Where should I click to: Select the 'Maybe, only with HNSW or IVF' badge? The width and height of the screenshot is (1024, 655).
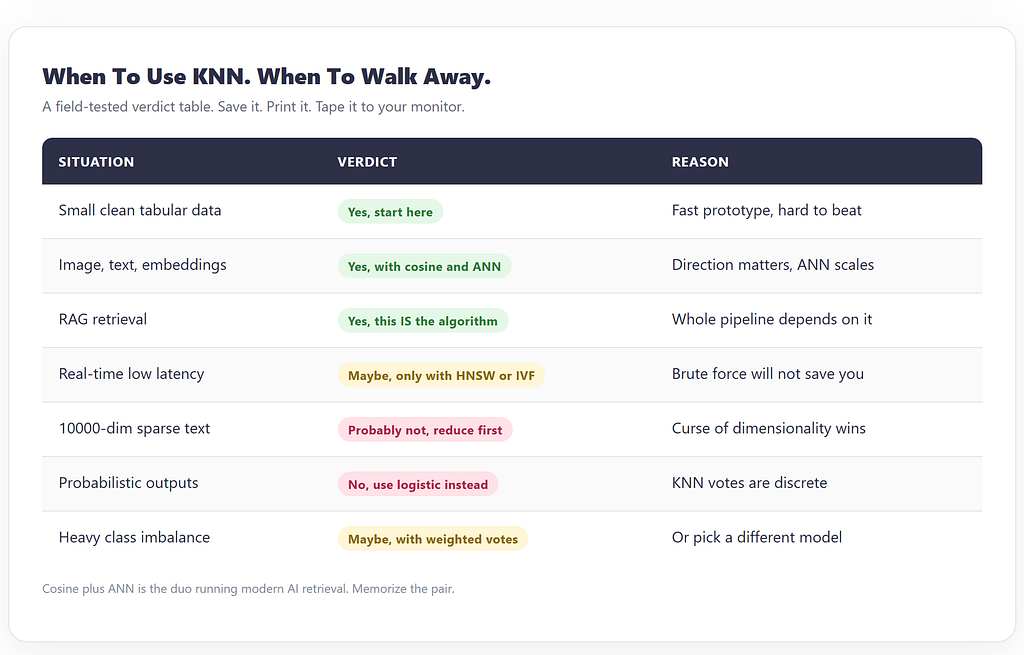coord(441,375)
